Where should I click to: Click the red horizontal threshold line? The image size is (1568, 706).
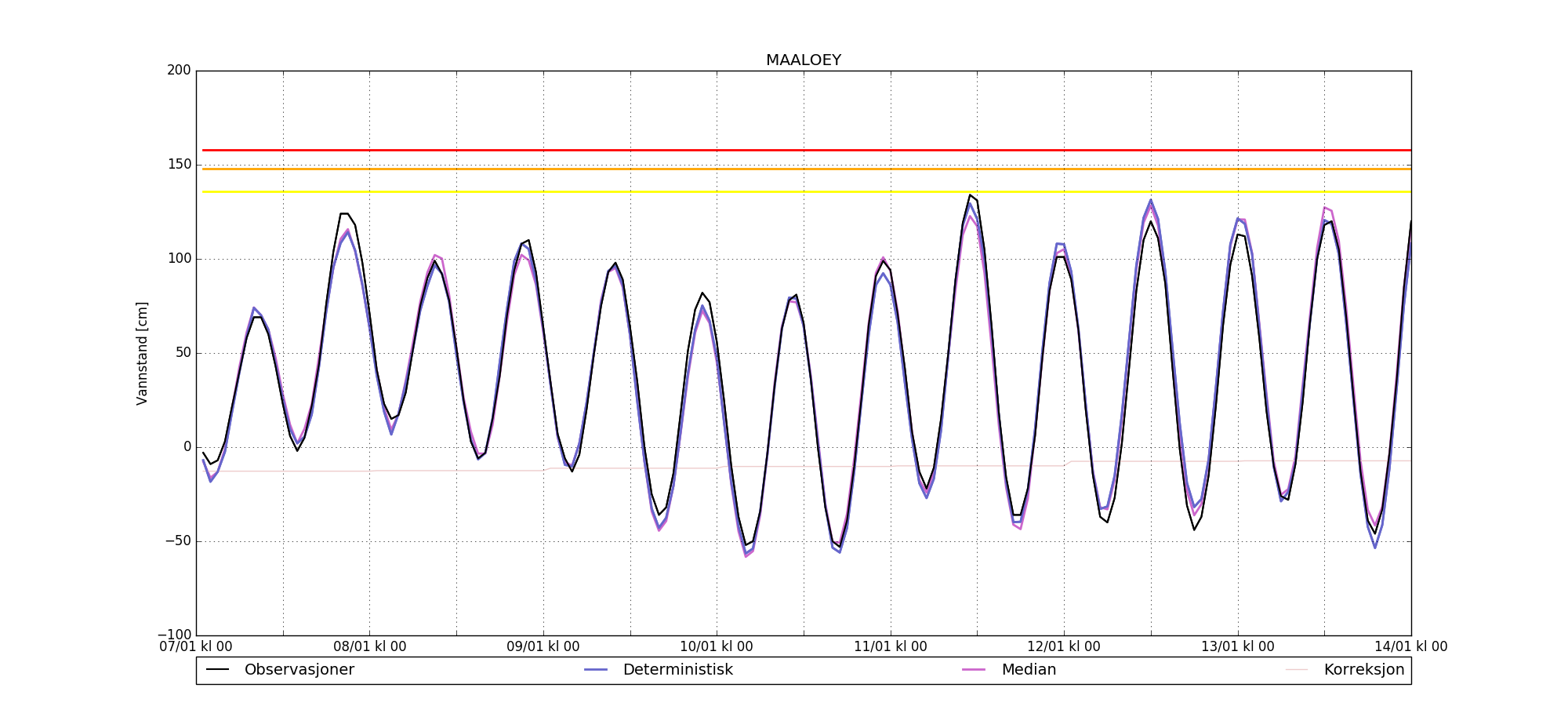807,150
